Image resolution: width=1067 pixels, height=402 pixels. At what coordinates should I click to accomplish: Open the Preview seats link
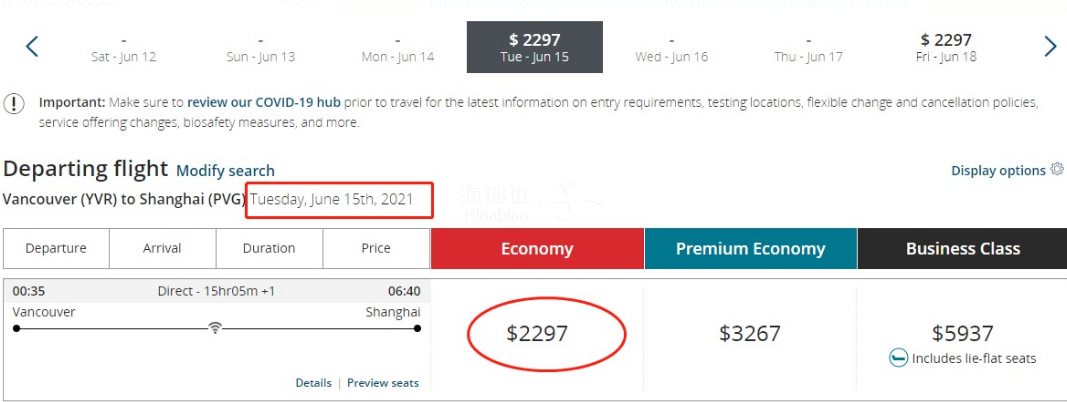click(383, 383)
